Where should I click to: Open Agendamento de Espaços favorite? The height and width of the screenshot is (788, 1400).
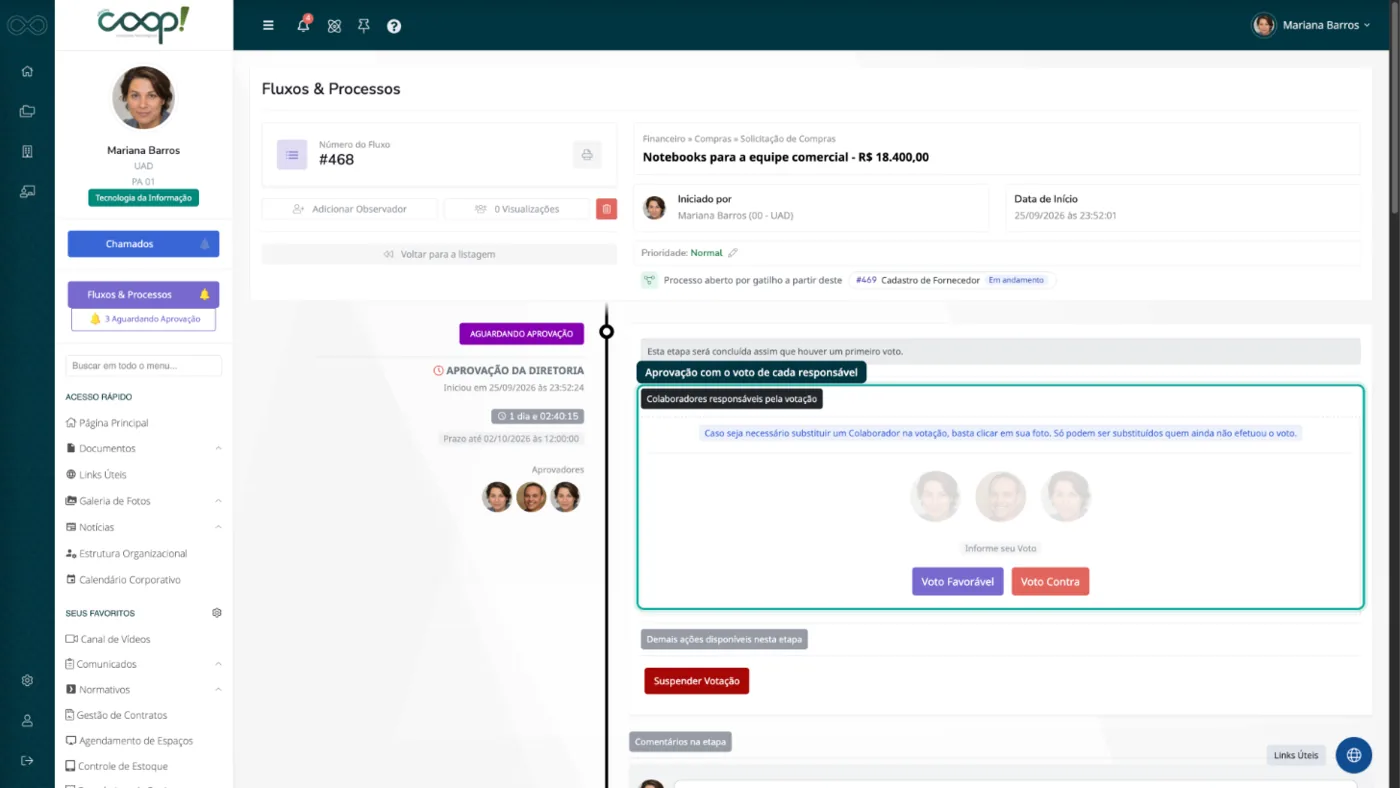pos(129,741)
